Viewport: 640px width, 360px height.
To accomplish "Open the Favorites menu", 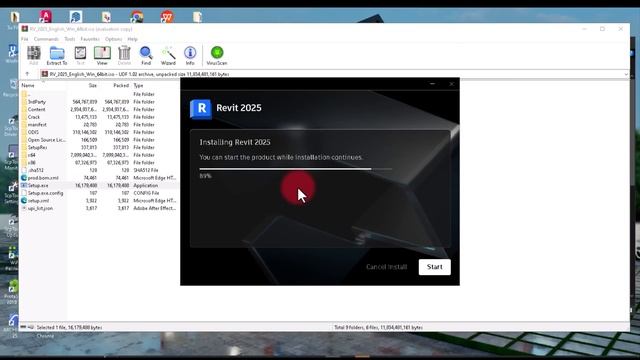I will click(x=90, y=39).
